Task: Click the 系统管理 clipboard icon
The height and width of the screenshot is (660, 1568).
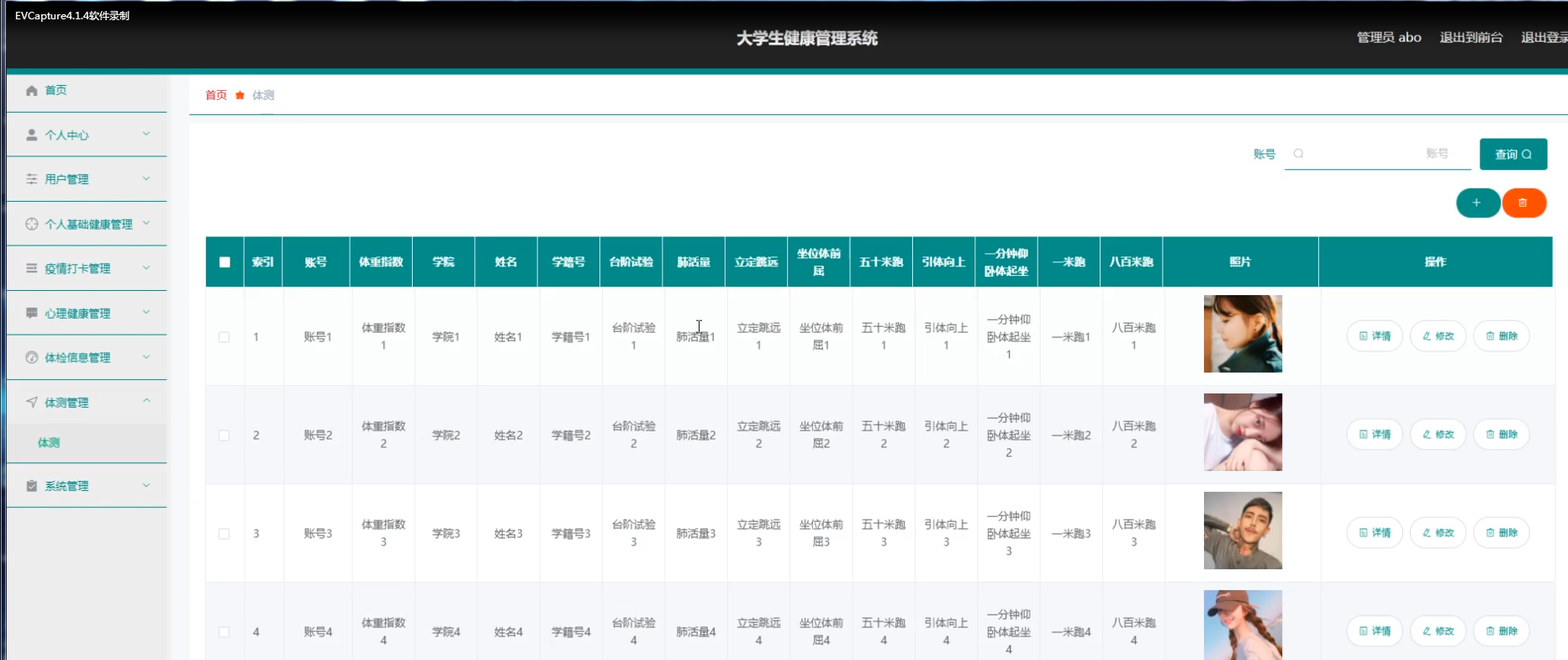Action: (32, 486)
